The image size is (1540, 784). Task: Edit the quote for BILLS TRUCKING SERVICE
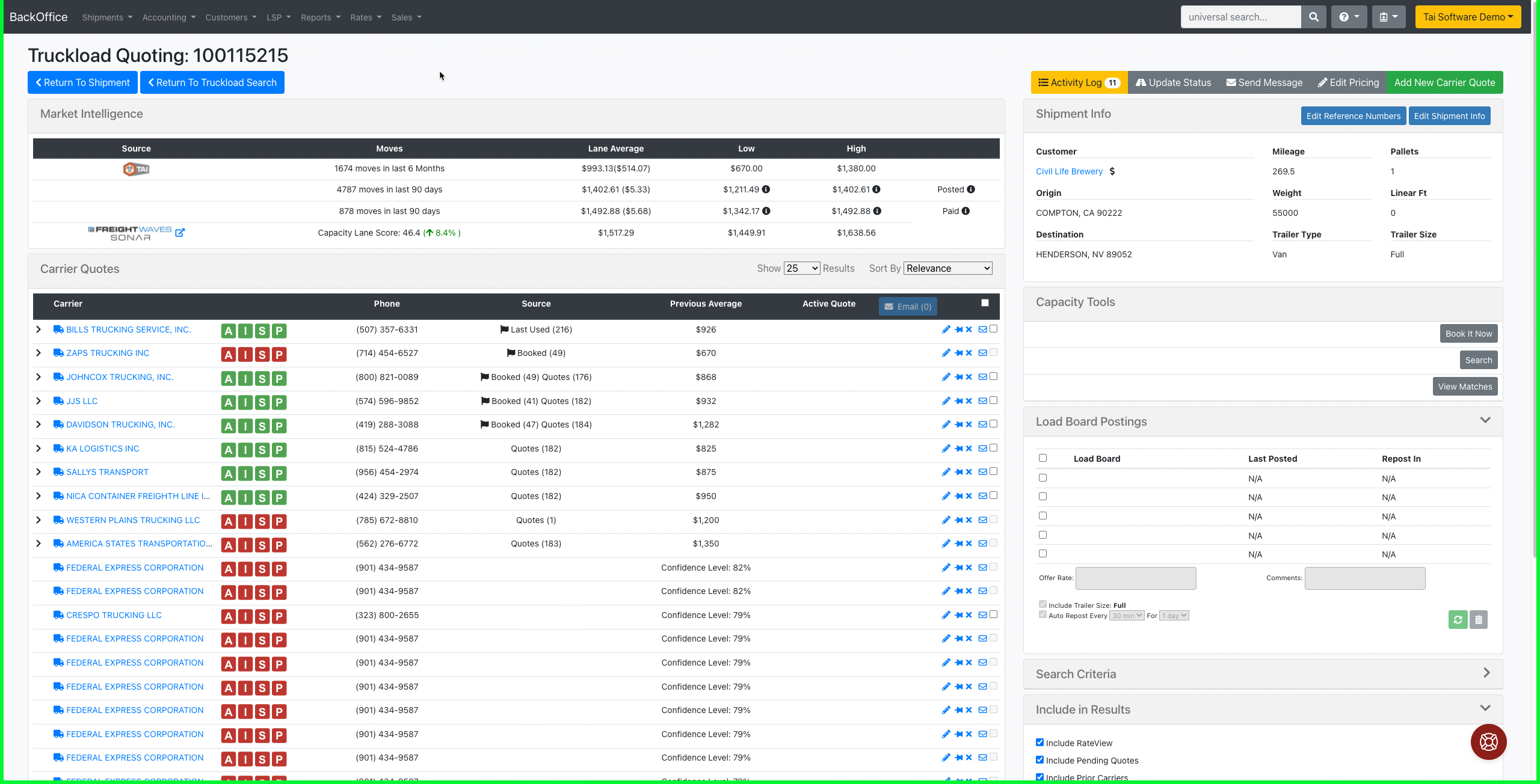946,329
